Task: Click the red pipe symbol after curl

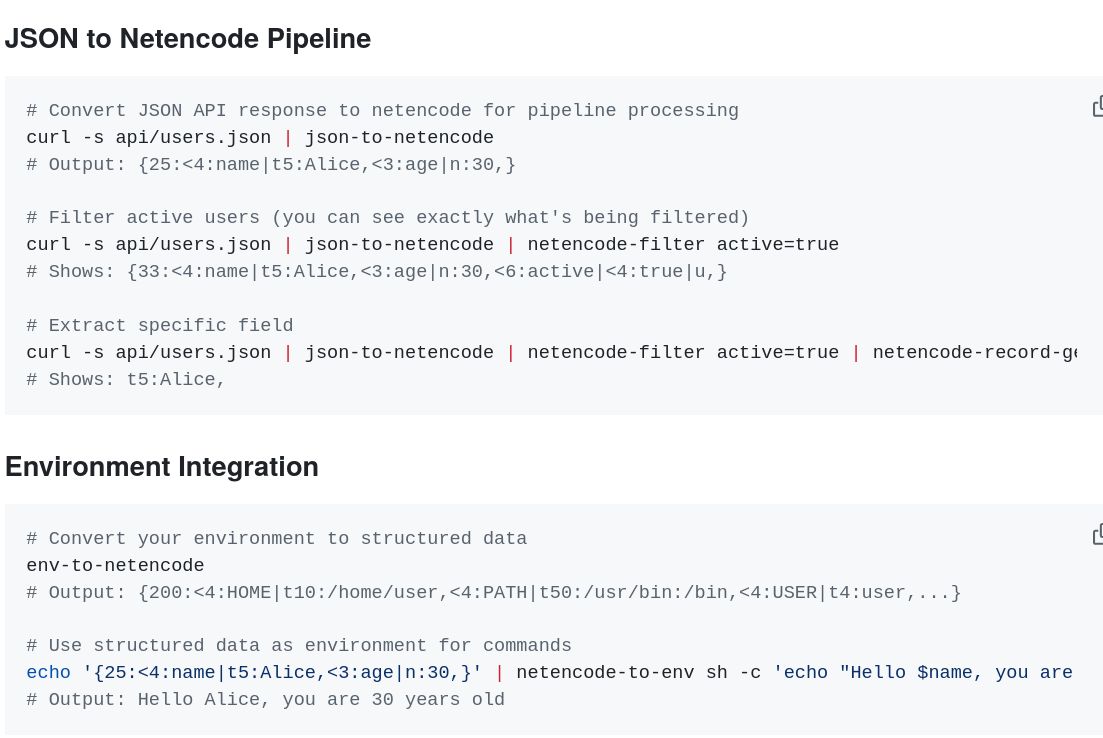Action: [288, 138]
